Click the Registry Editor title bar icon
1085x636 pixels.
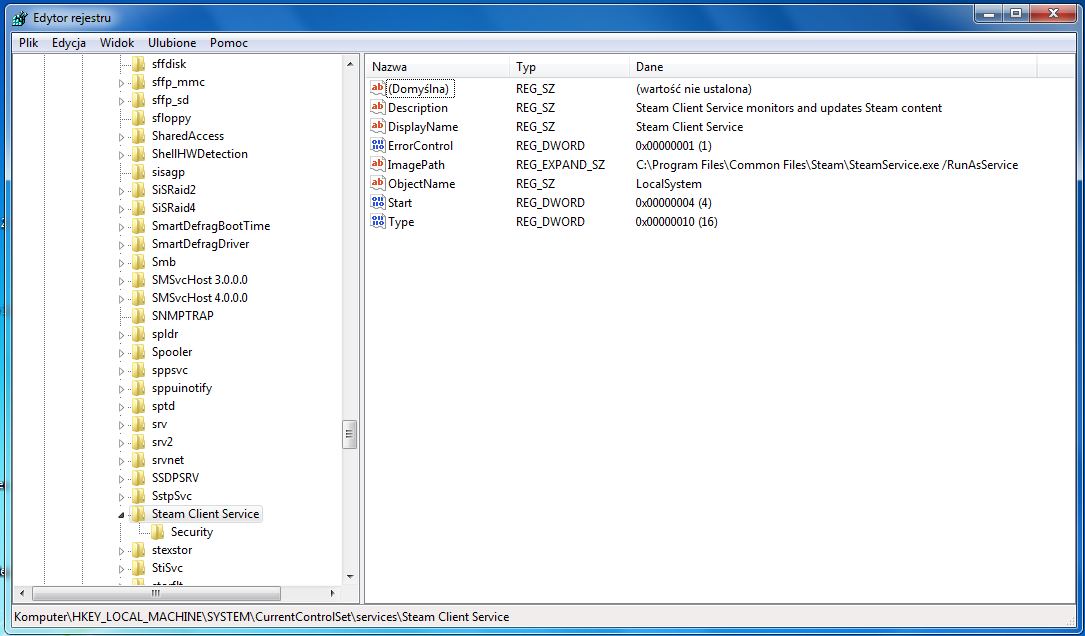[x=20, y=18]
